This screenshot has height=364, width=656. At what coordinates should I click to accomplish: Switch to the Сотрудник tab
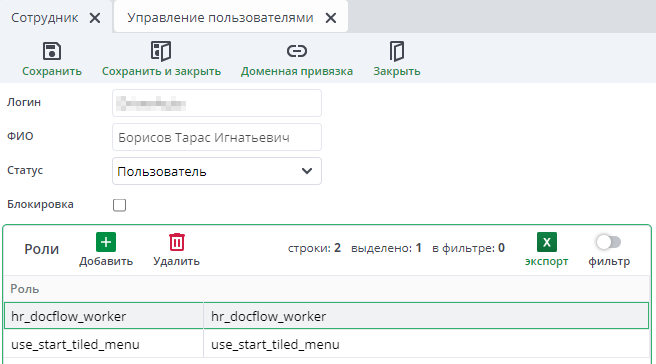44,18
